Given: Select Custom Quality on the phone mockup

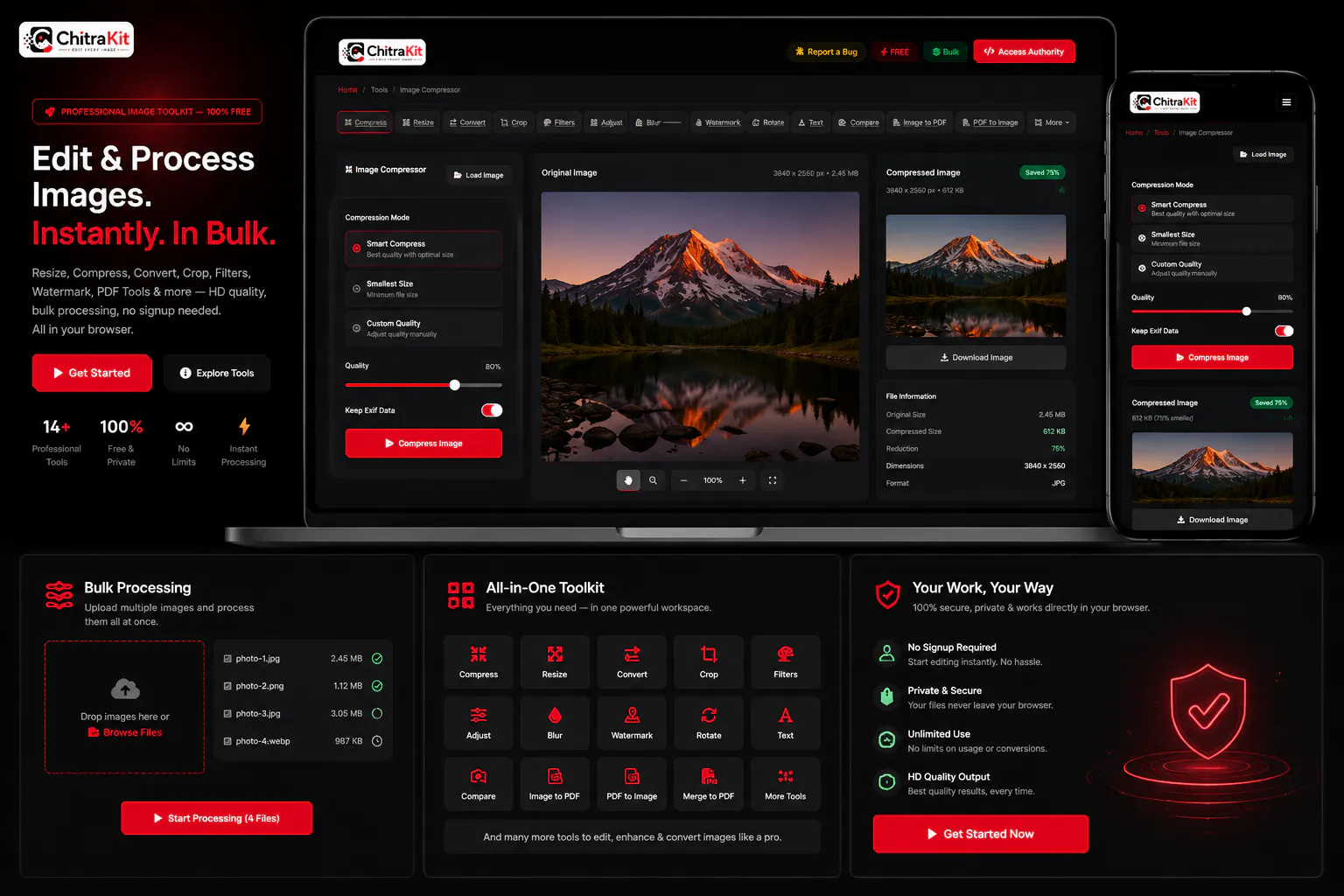Looking at the screenshot, I should 1212,268.
